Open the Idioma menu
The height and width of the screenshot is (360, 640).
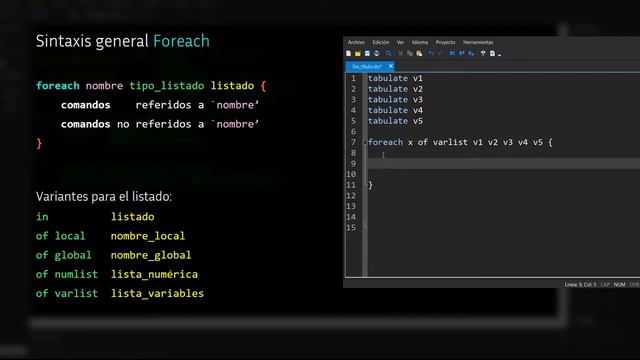(x=420, y=42)
